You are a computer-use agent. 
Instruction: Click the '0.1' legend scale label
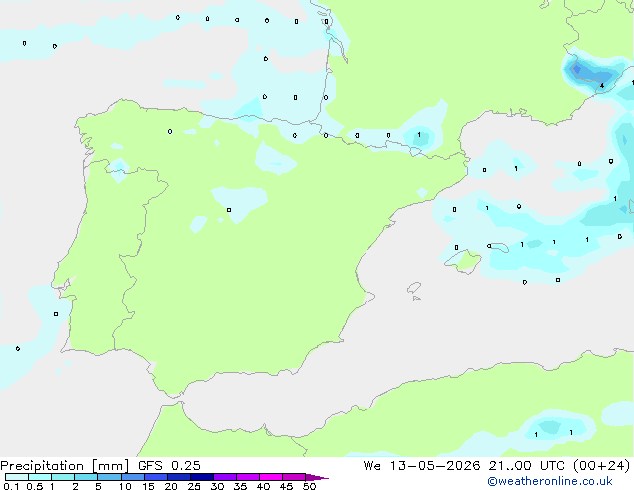pyautogui.click(x=11, y=486)
